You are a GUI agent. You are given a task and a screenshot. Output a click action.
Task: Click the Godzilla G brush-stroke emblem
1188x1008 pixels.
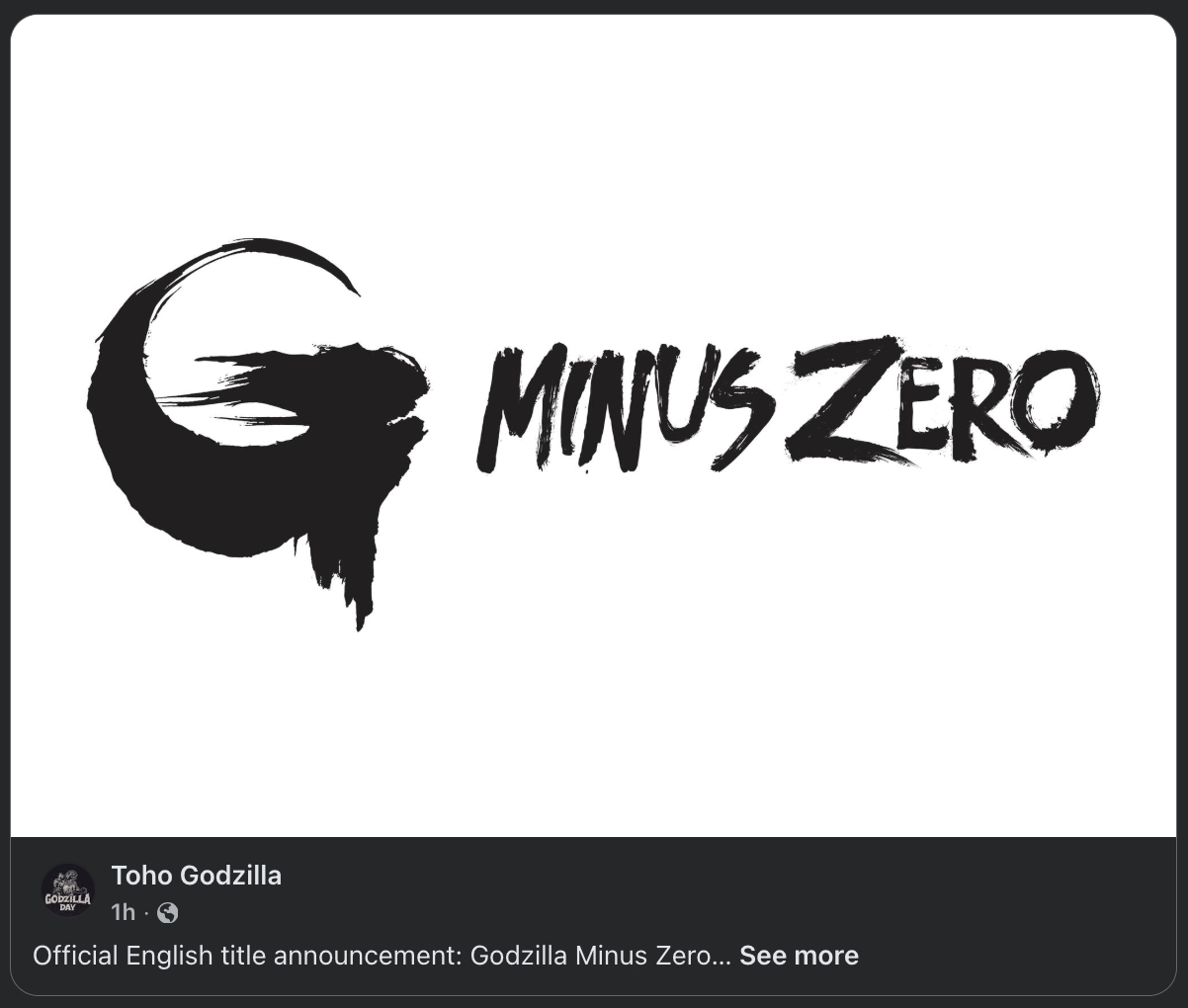(x=257, y=431)
